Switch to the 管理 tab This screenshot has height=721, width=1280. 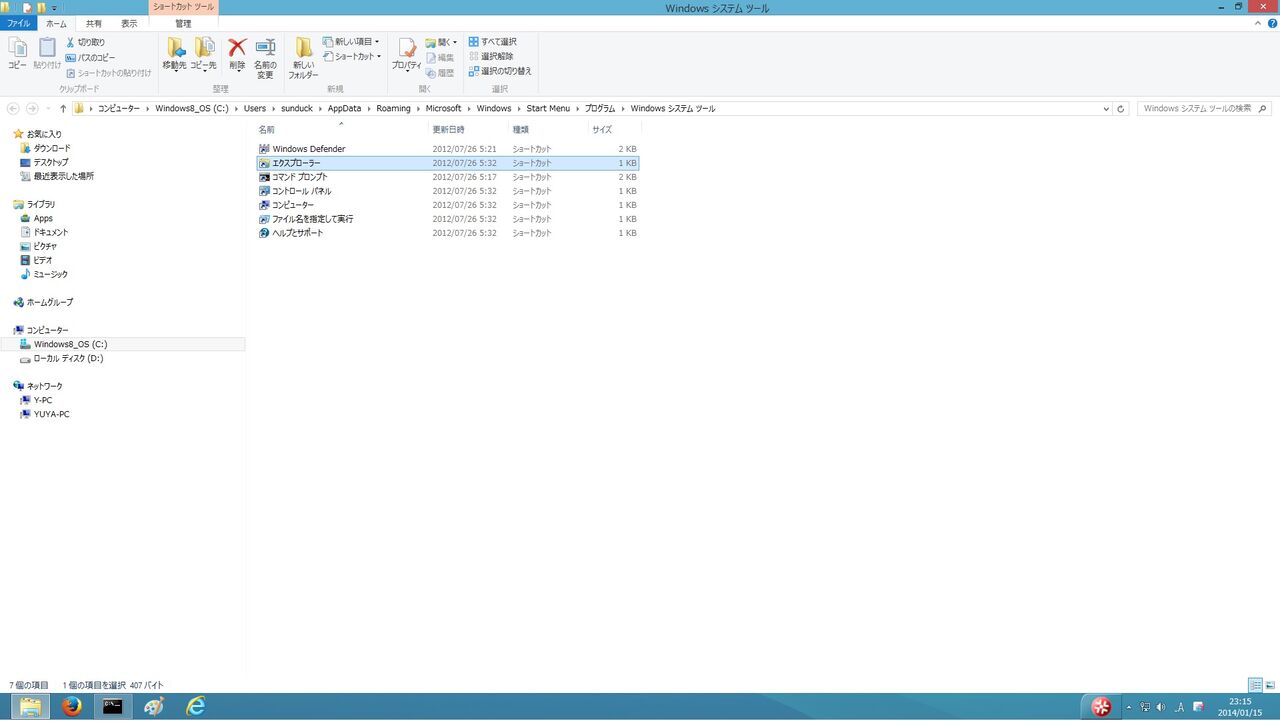[183, 23]
